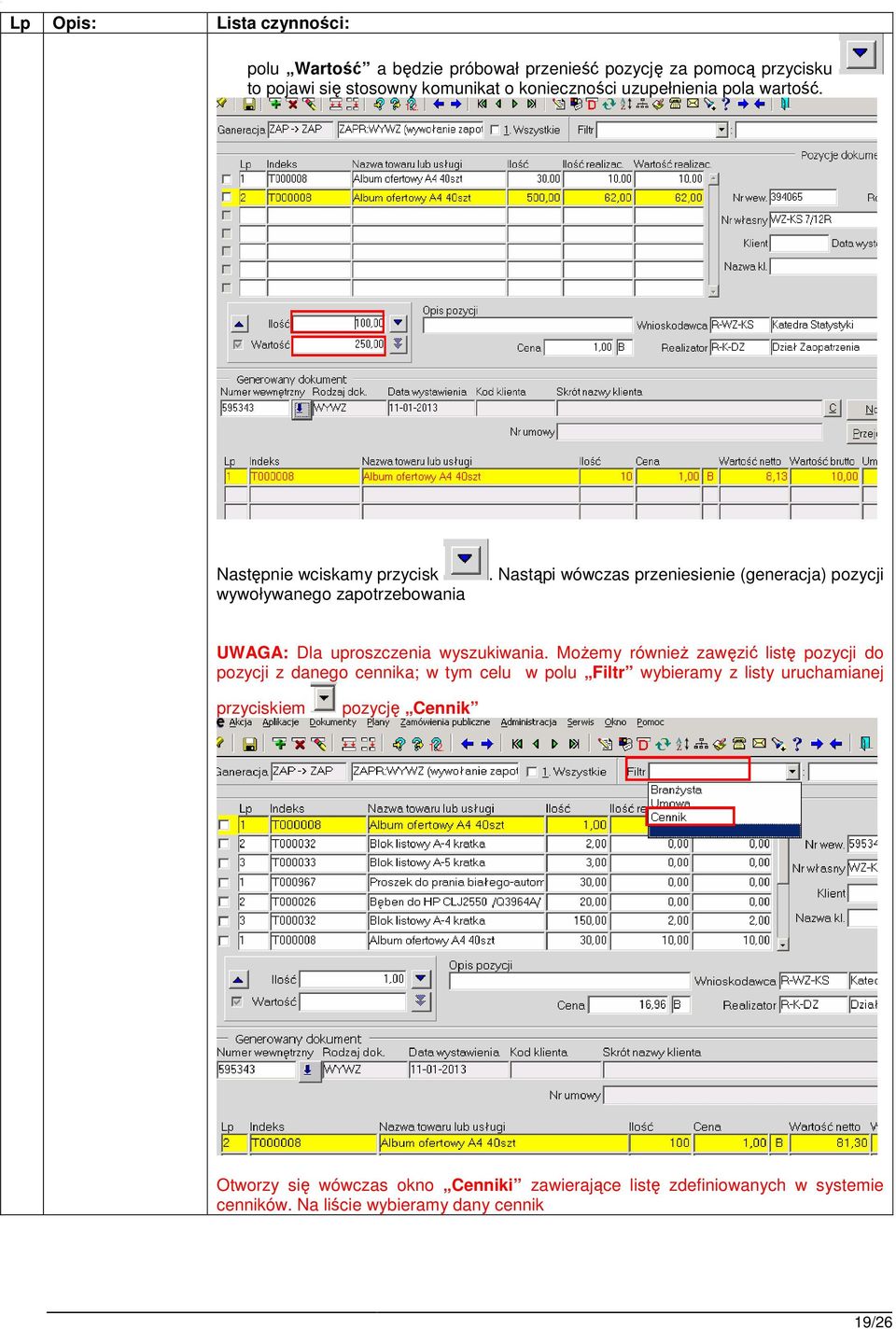Click the hierarchy tree icon in the screenshot with menu bar
This screenshot has width=896, height=1329.
pos(700,744)
